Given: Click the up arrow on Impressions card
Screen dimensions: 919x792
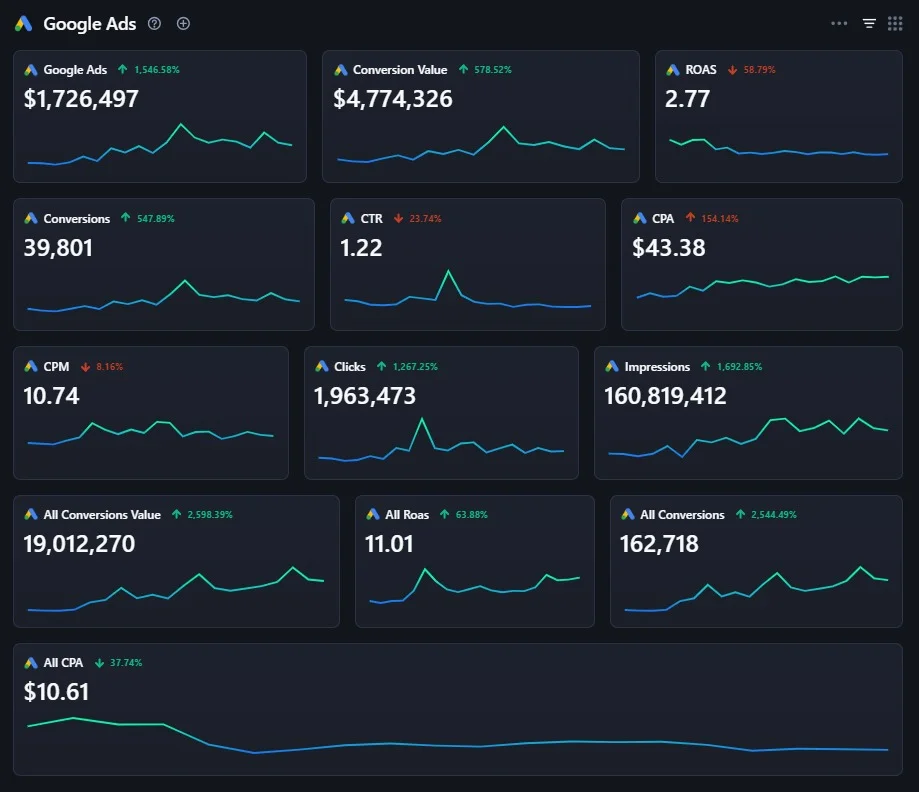Looking at the screenshot, I should (706, 366).
